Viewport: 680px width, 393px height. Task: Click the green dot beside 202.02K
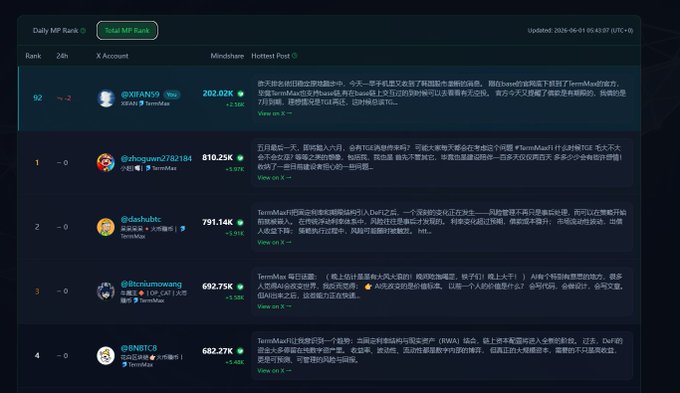pyautogui.click(x=241, y=93)
